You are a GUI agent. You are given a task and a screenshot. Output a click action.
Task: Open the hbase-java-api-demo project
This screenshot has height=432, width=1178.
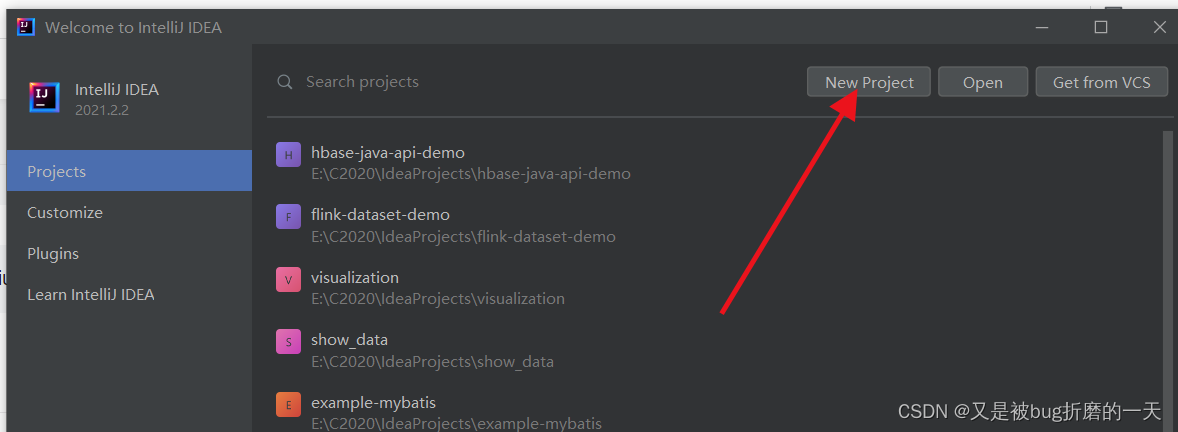(388, 153)
